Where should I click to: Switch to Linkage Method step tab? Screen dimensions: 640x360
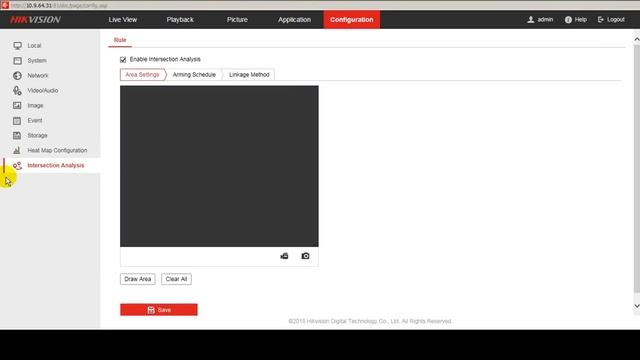click(x=249, y=75)
